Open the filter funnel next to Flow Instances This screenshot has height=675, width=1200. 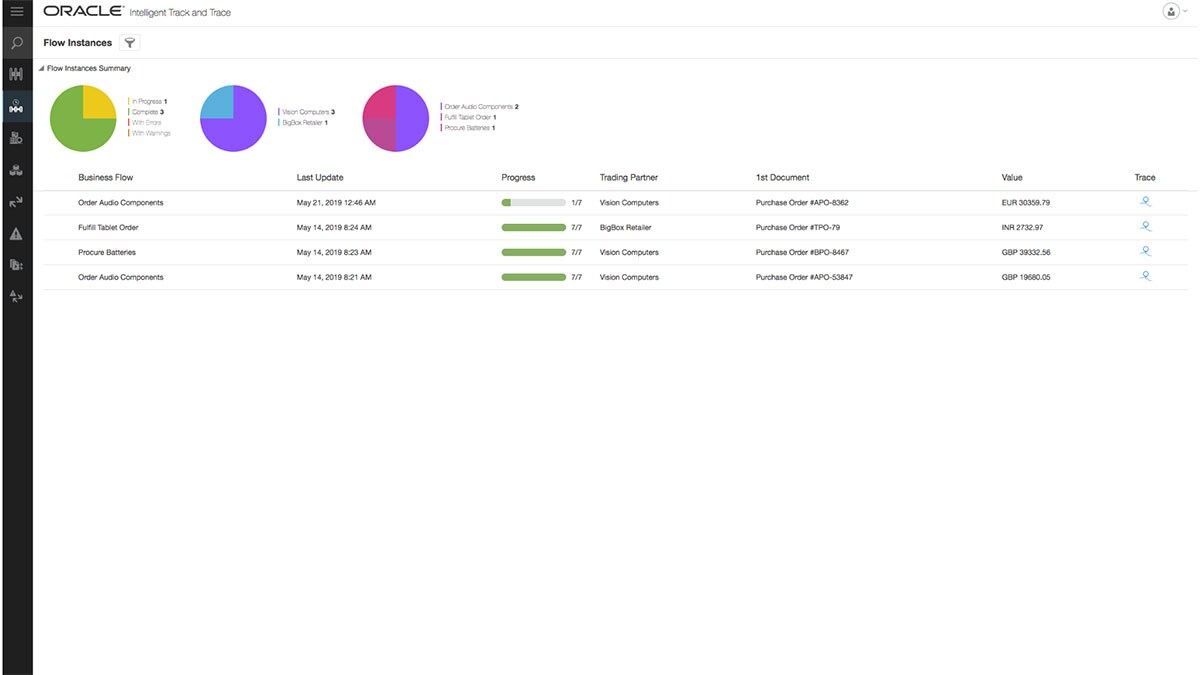(x=130, y=43)
